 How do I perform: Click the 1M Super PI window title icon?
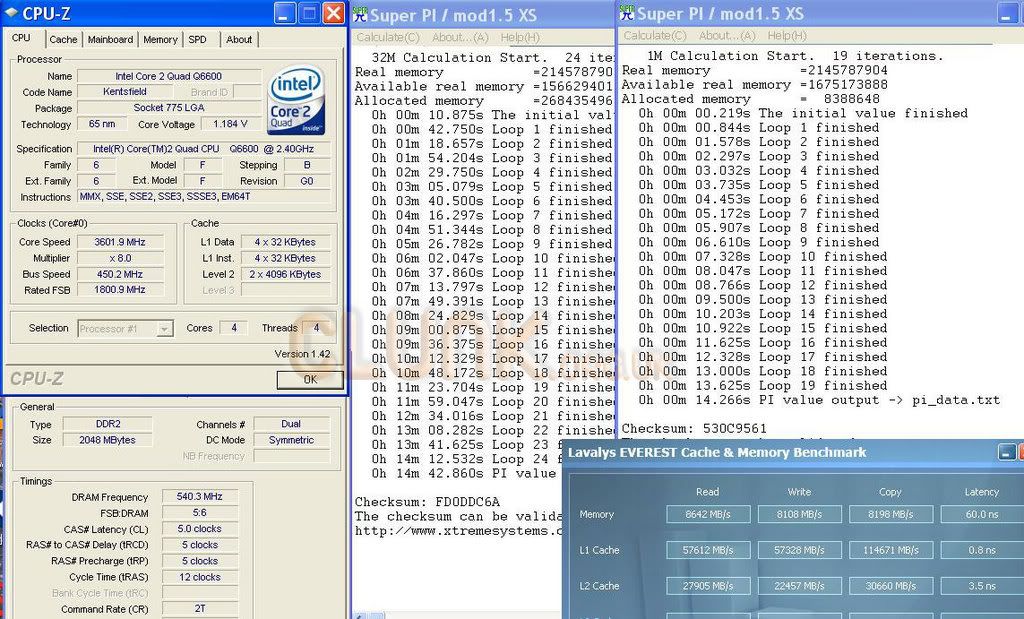(x=627, y=12)
